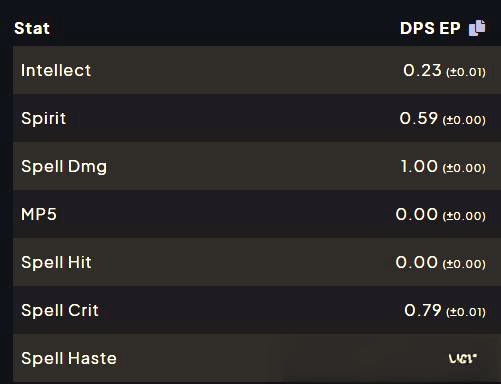This screenshot has width=501, height=384.
Task: Click the ±0.01 margin beside Spell Crit
Action: (466, 312)
